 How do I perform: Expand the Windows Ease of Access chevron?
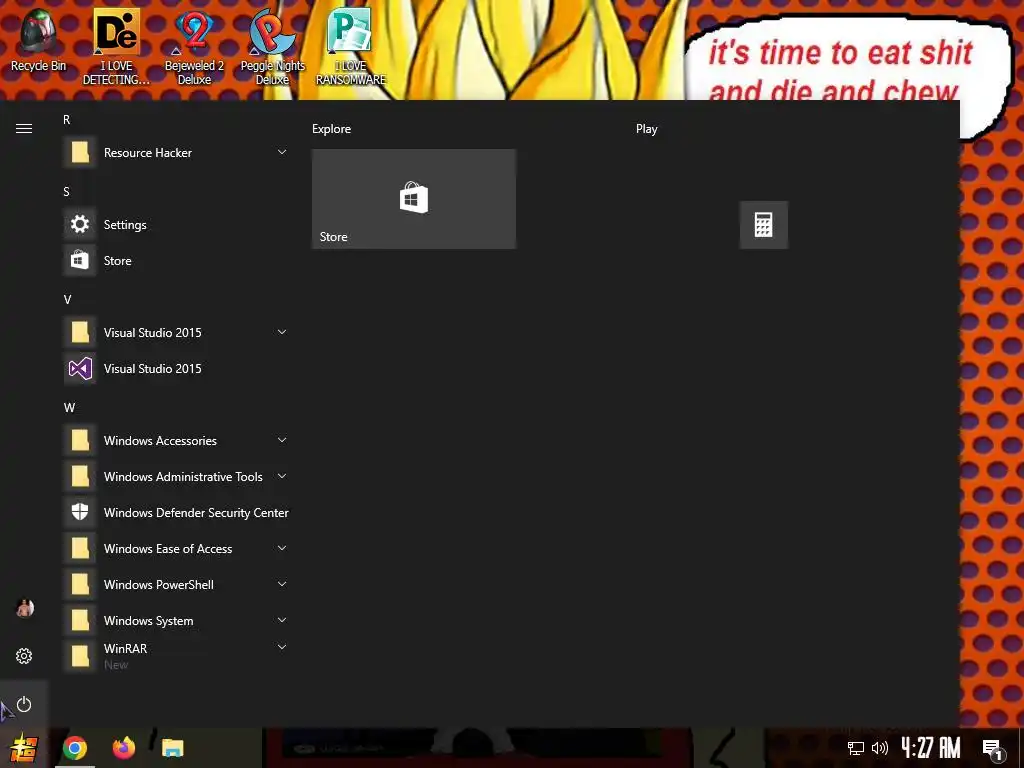click(282, 548)
